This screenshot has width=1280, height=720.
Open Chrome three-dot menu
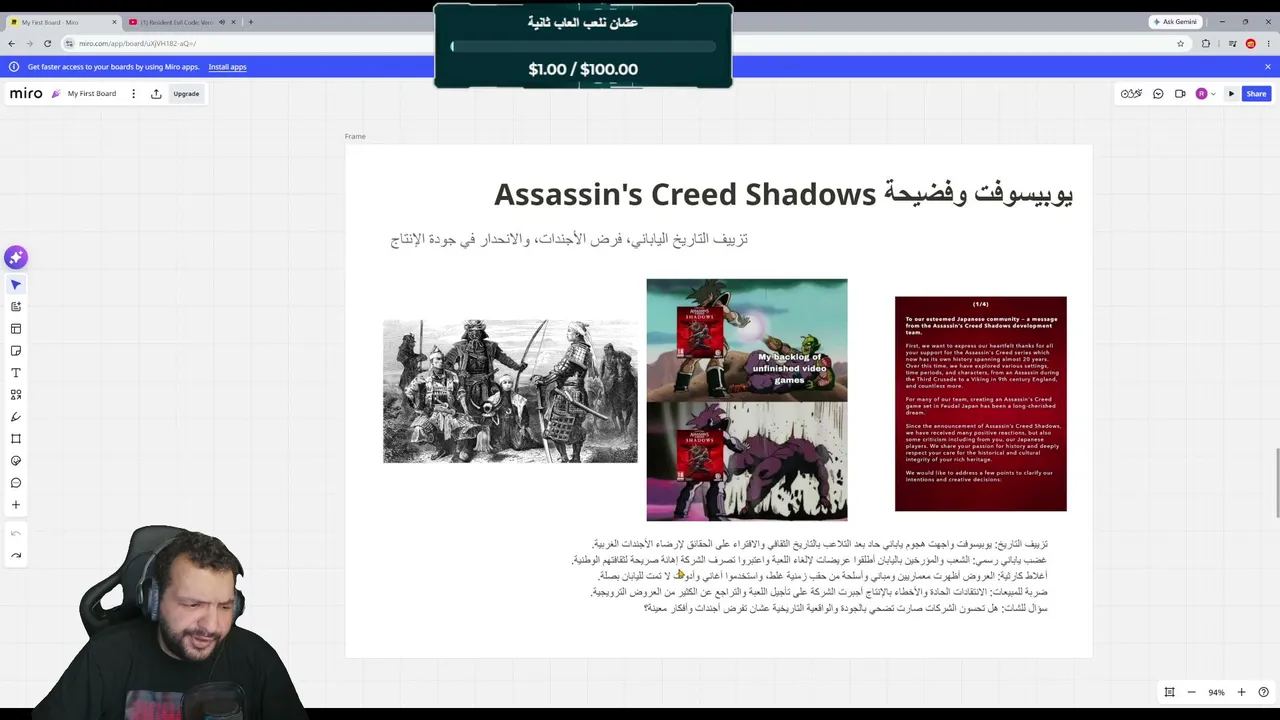tap(1267, 44)
